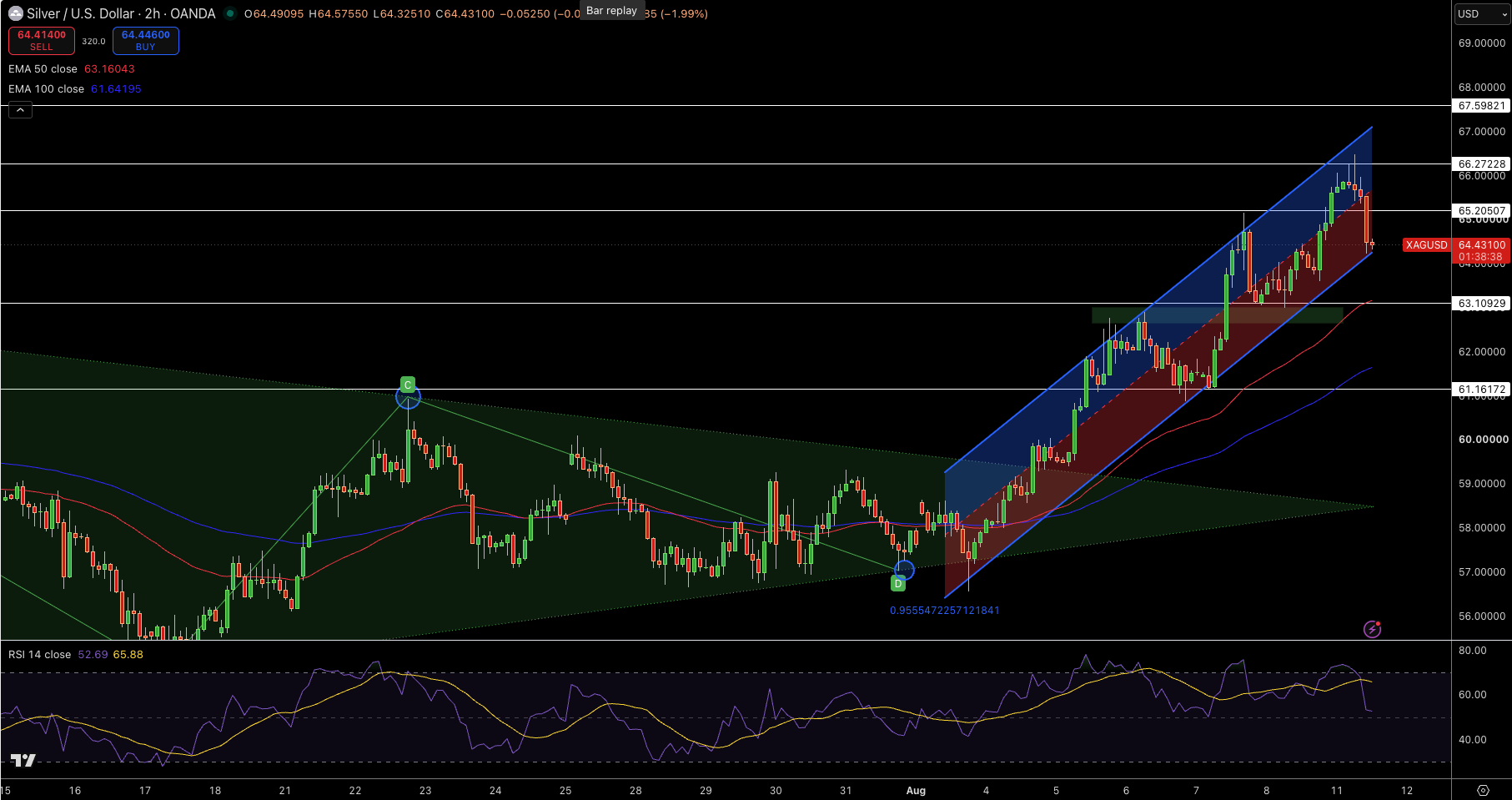Click the Aug label on time axis
Viewport: 1512px width, 800px height.
(x=916, y=791)
